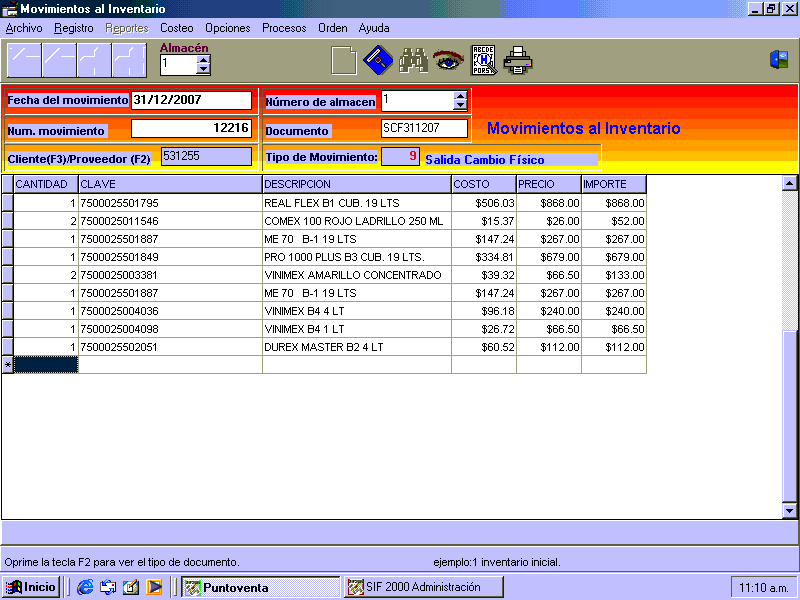Go to last record navigation button
Image resolution: width=800 pixels, height=600 pixels.
pyautogui.click(x=129, y=61)
